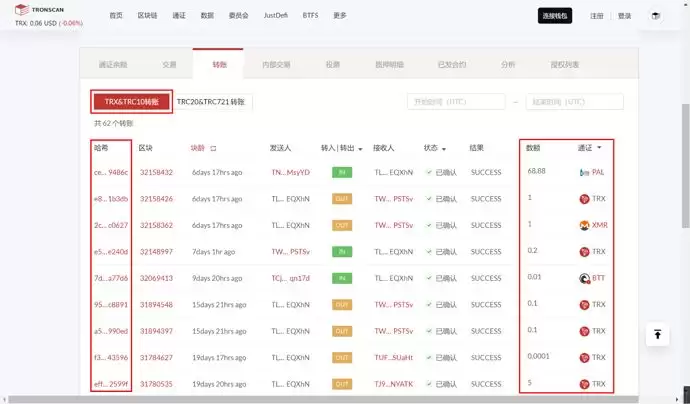Screen dimensions: 690x404
Task: Open the 更多 menu in the navbar
Action: click(x=340, y=15)
